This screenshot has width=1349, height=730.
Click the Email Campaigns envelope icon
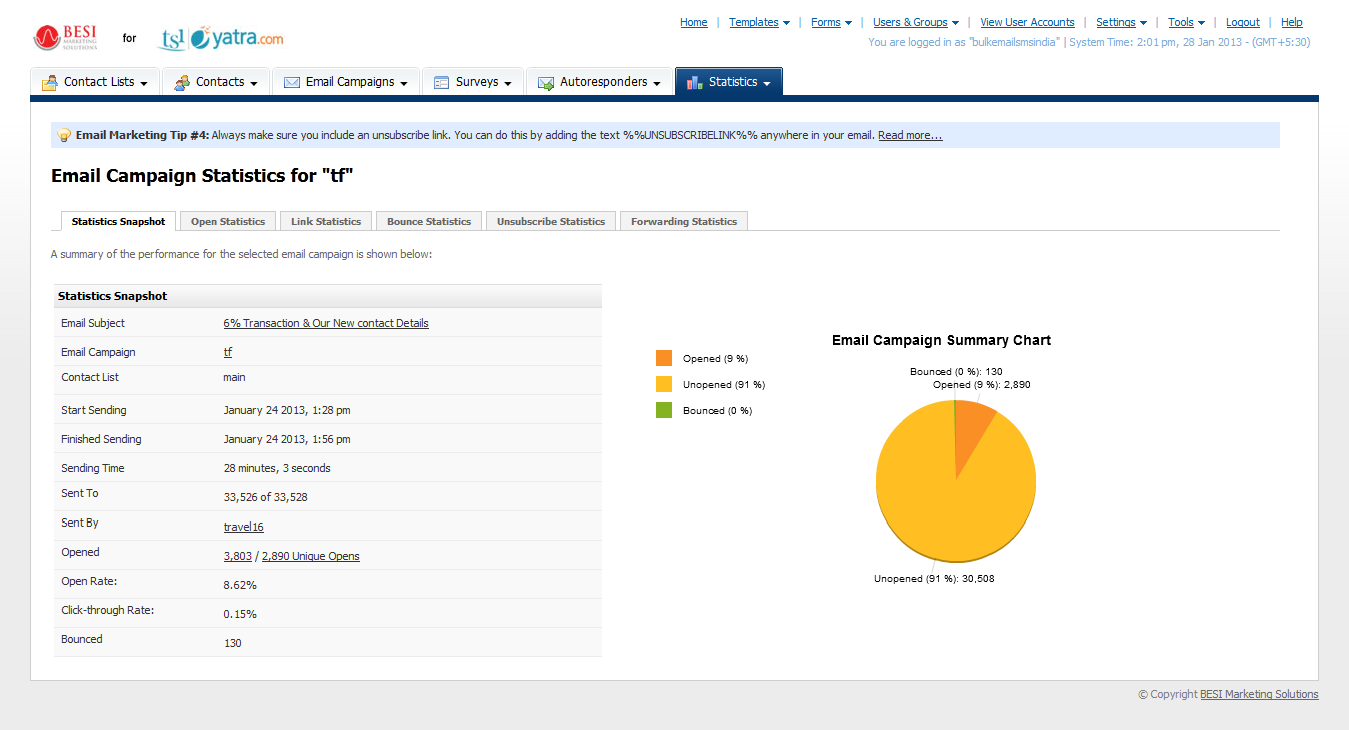[292, 83]
